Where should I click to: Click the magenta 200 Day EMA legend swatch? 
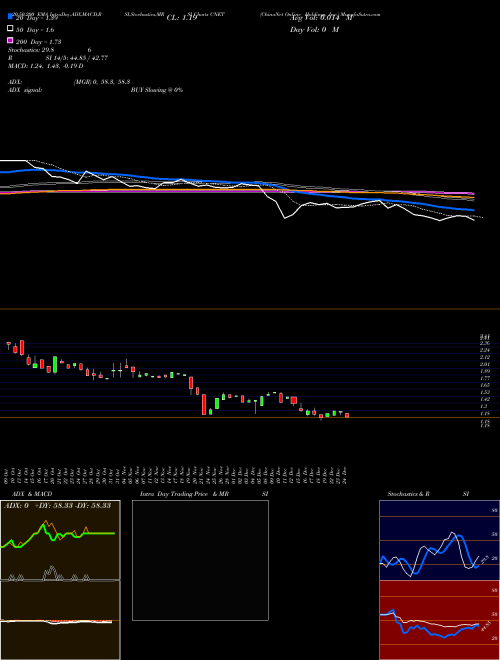tap(10, 40)
